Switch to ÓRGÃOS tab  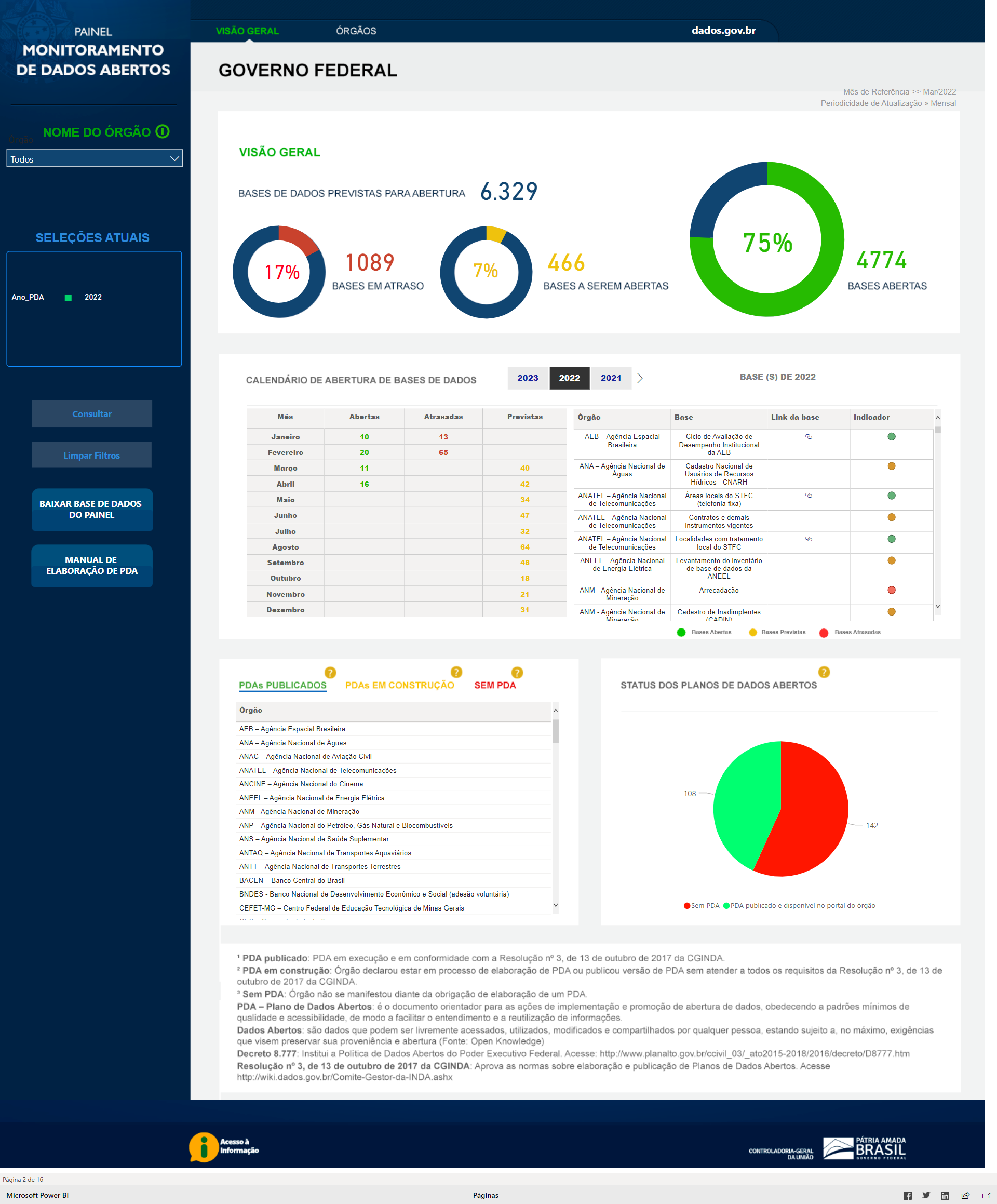point(356,31)
